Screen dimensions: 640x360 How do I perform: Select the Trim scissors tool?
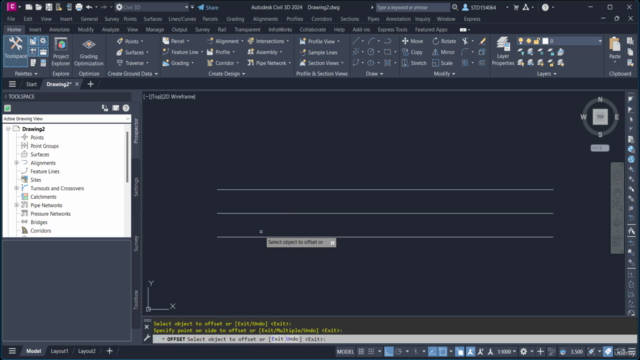click(x=465, y=41)
